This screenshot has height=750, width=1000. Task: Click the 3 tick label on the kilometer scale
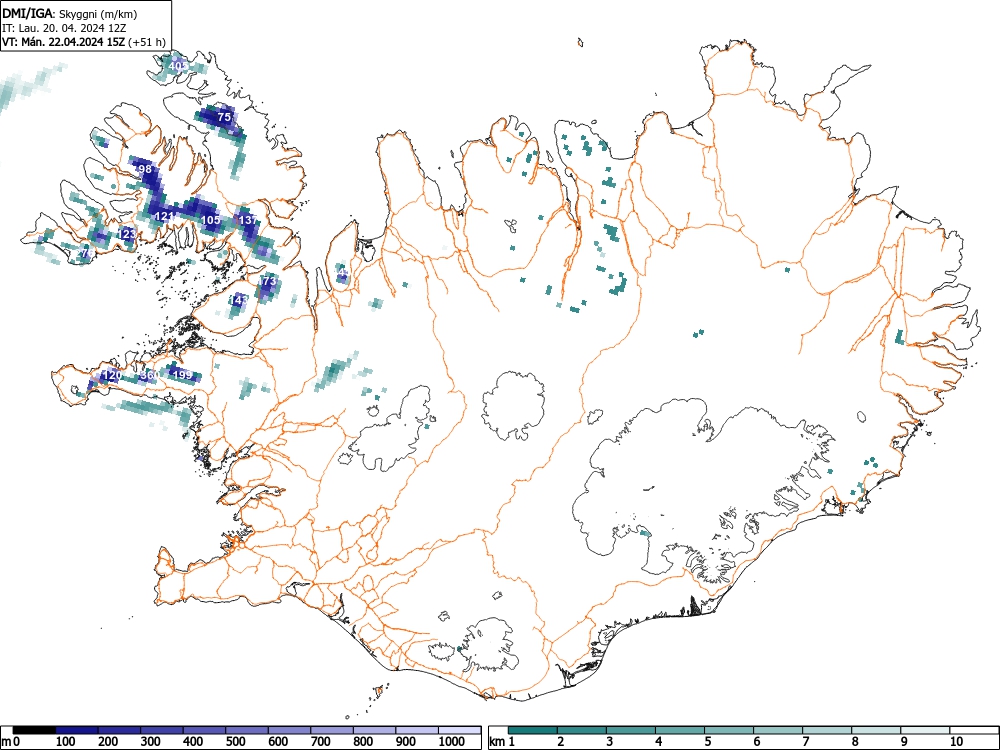(x=610, y=742)
